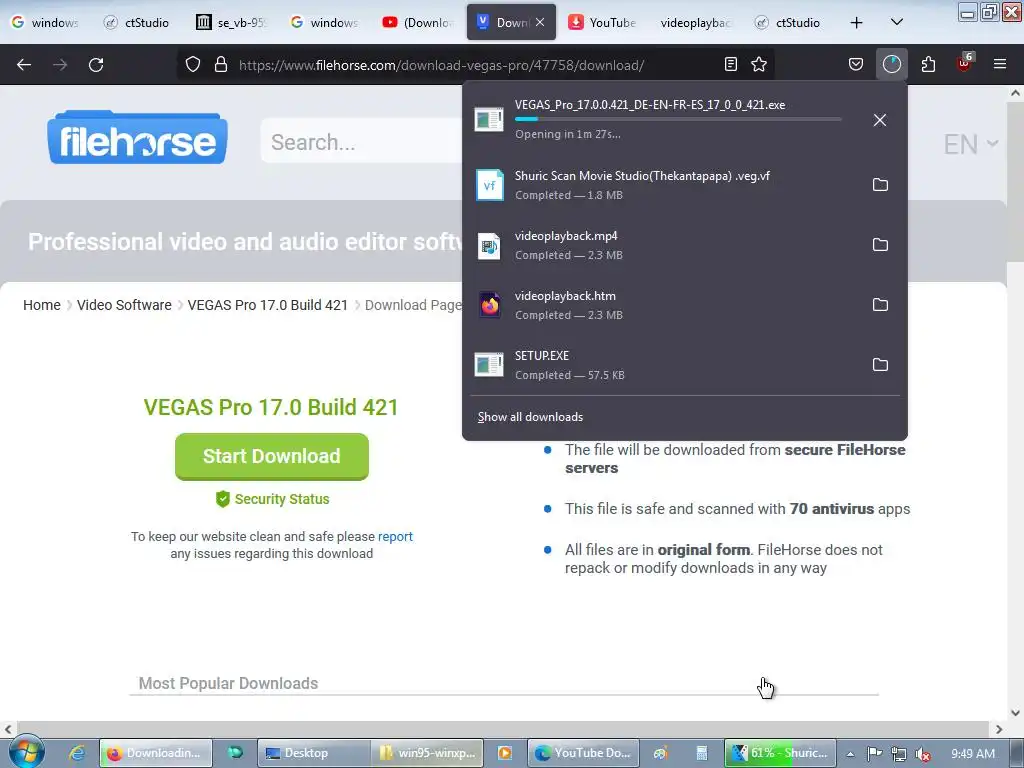Open uBlock Origin extension icon
The width and height of the screenshot is (1024, 768).
click(964, 64)
